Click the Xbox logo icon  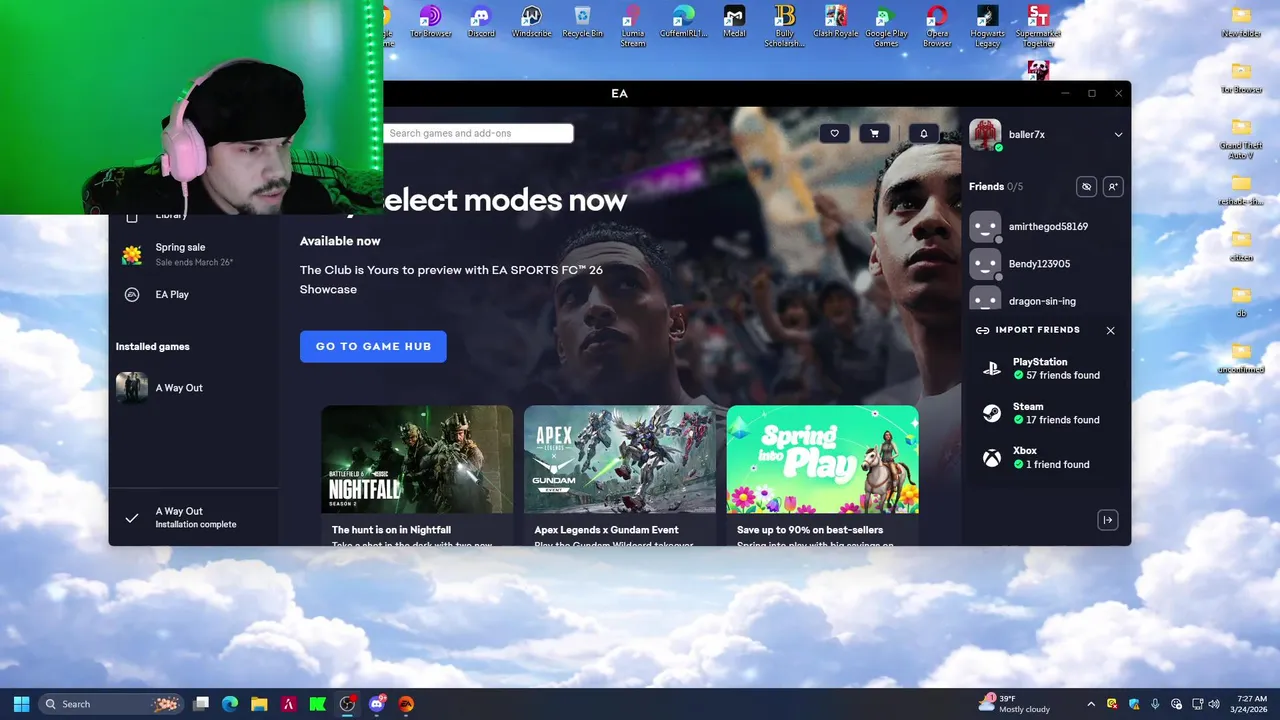click(x=991, y=458)
